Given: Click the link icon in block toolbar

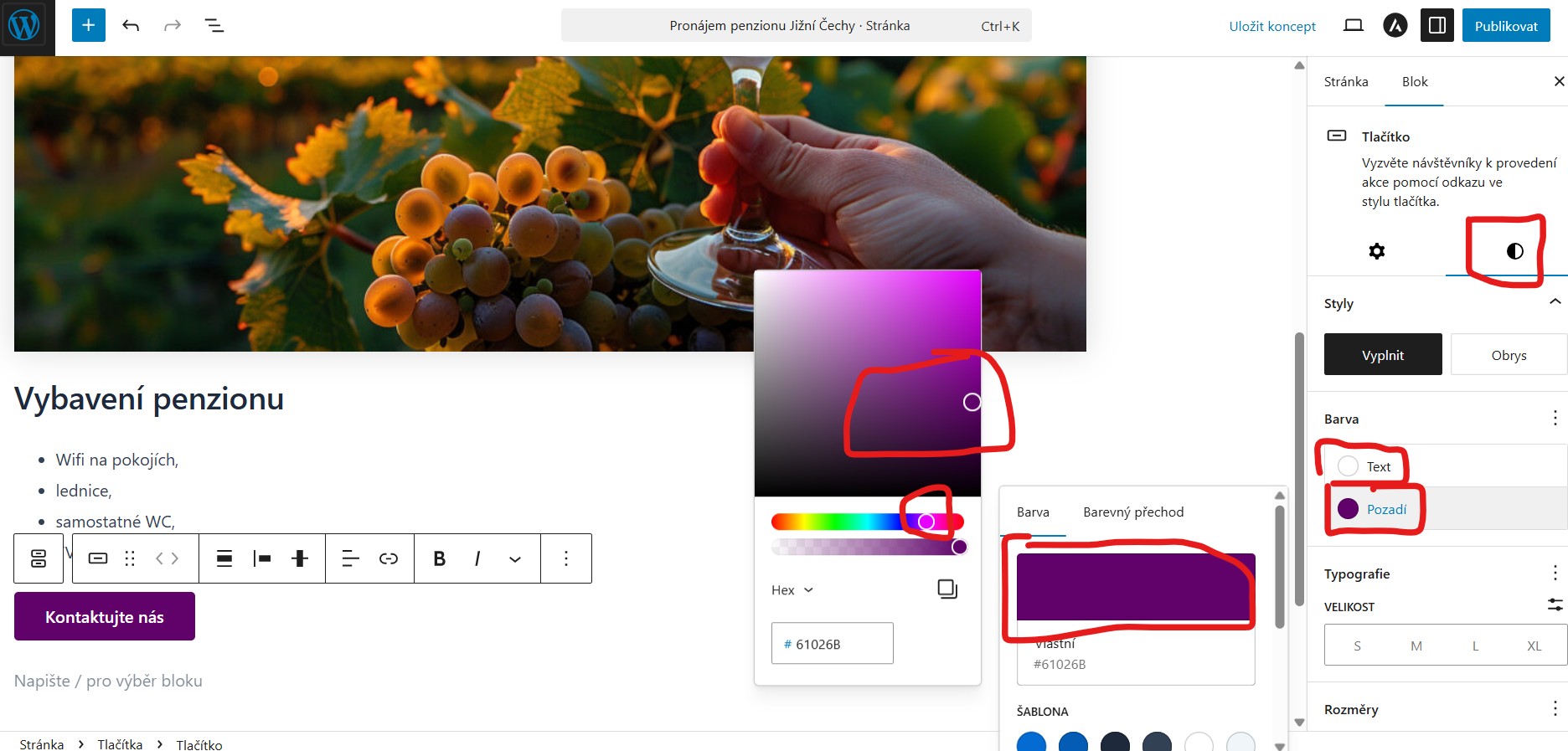Looking at the screenshot, I should click(x=389, y=558).
